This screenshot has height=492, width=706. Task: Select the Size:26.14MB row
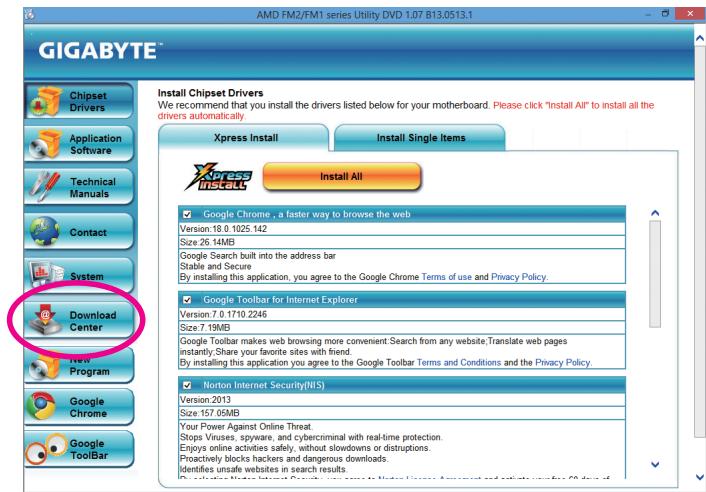coord(402,242)
